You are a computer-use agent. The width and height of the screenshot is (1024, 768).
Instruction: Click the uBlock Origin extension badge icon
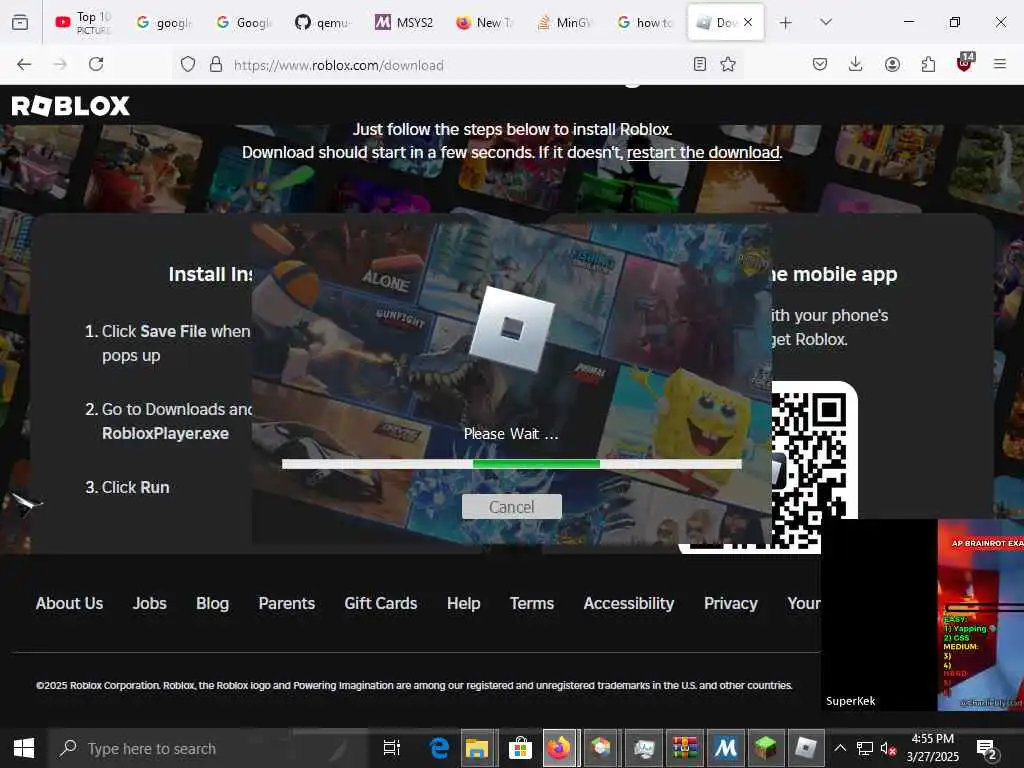click(x=965, y=63)
